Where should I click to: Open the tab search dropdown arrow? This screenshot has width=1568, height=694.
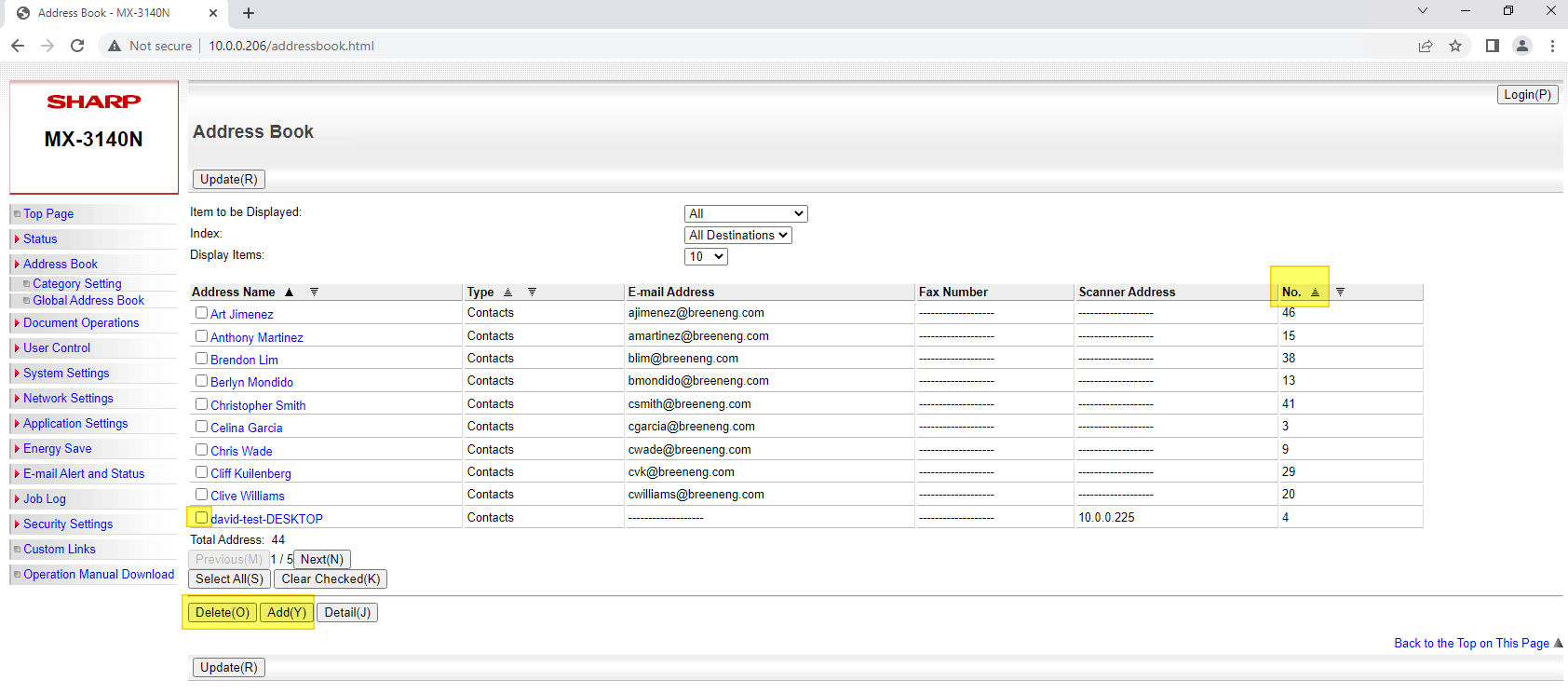(x=1422, y=11)
